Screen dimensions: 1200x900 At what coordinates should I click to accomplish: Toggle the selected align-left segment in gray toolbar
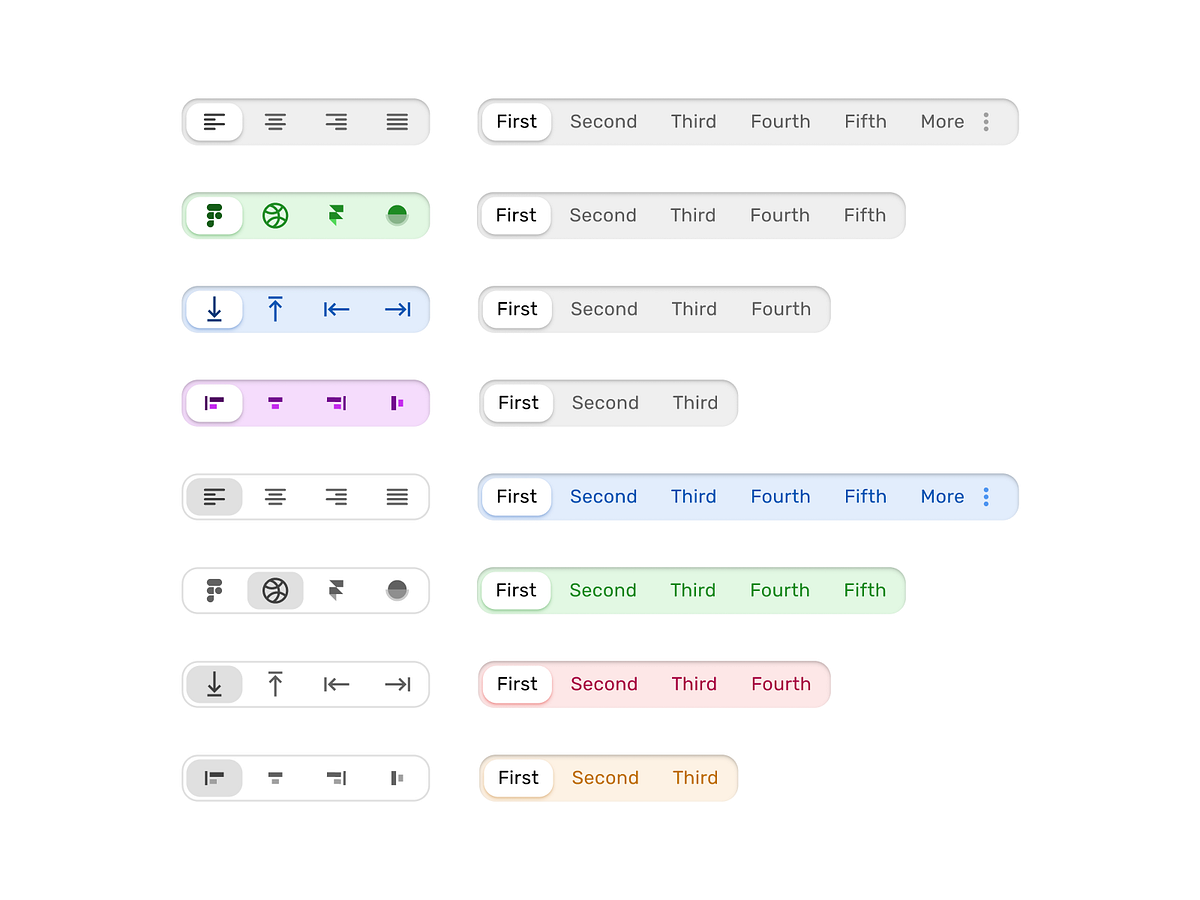tap(214, 497)
